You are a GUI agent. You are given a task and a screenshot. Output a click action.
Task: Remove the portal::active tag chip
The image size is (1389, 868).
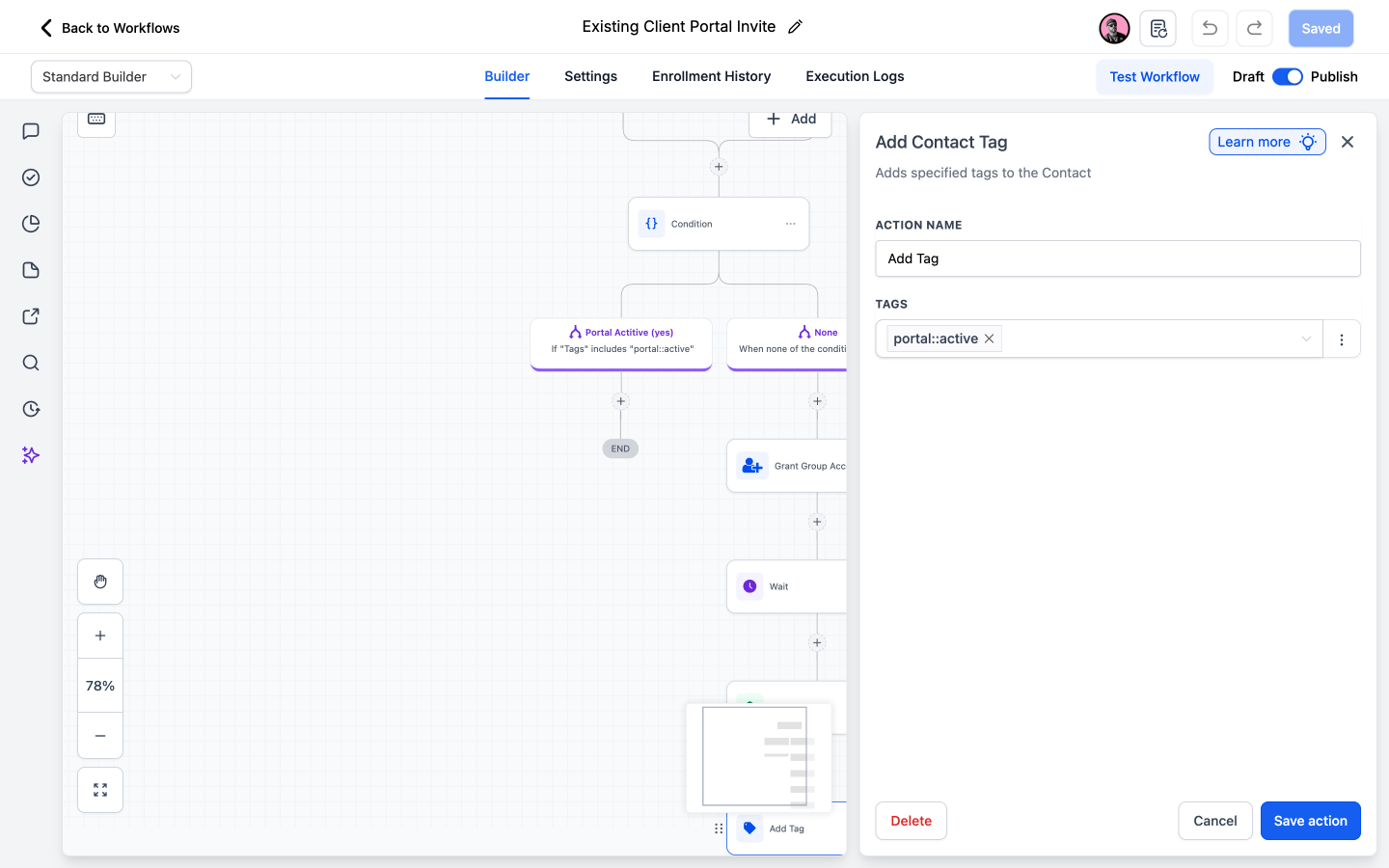tap(989, 339)
